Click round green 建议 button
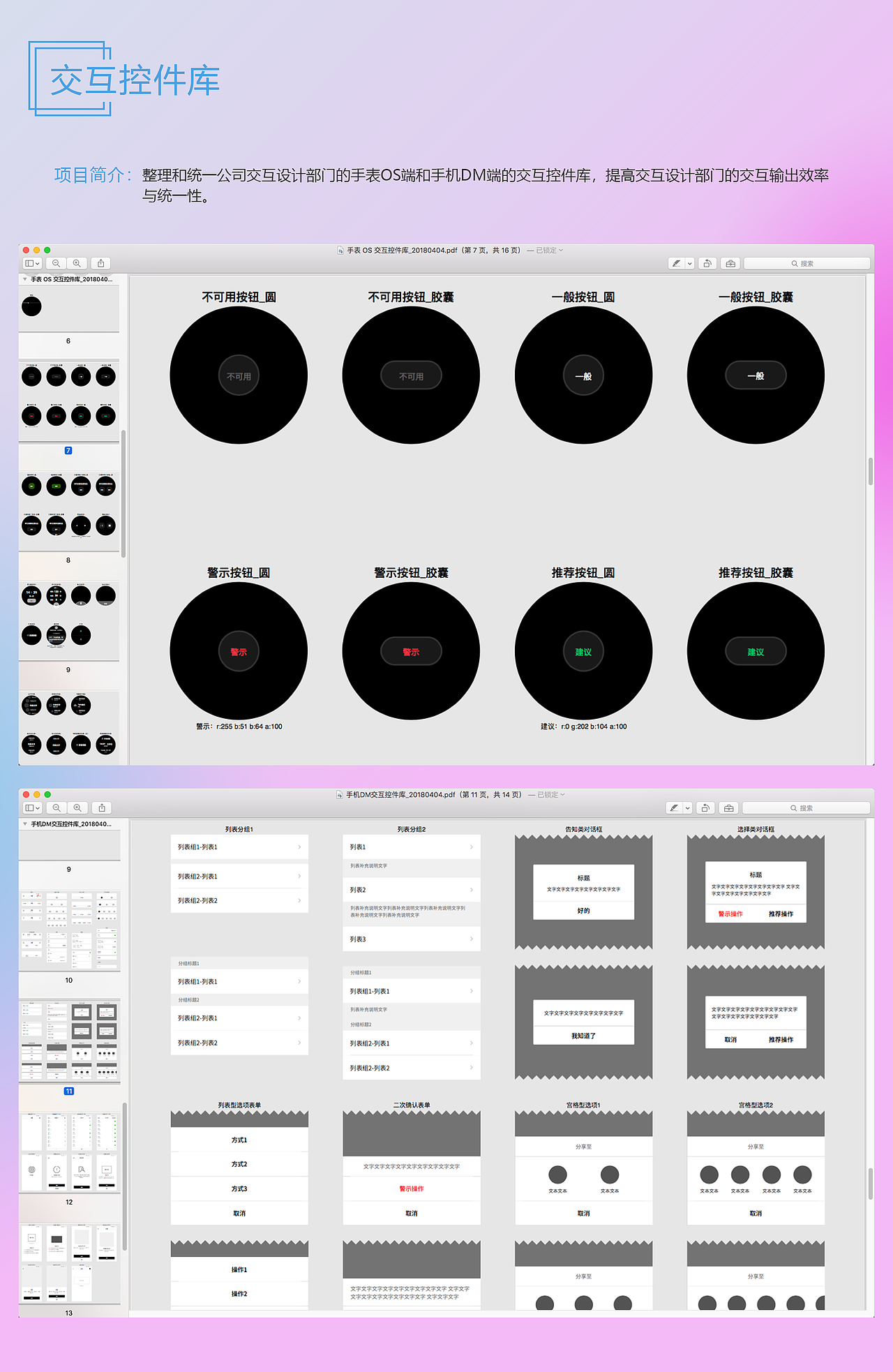 point(583,651)
